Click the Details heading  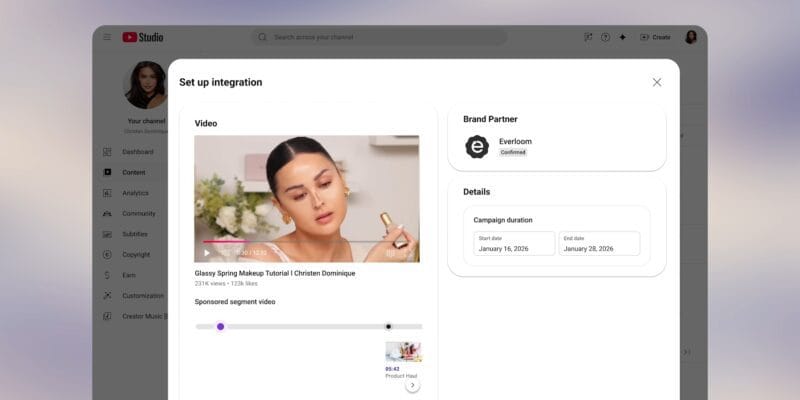(x=477, y=192)
